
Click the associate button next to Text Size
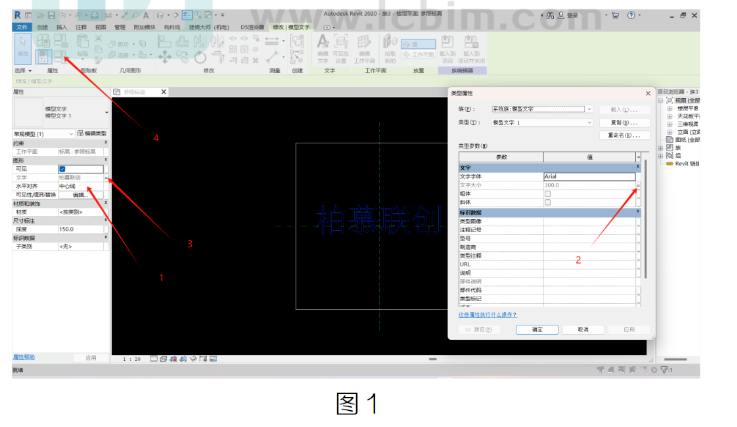pos(638,185)
